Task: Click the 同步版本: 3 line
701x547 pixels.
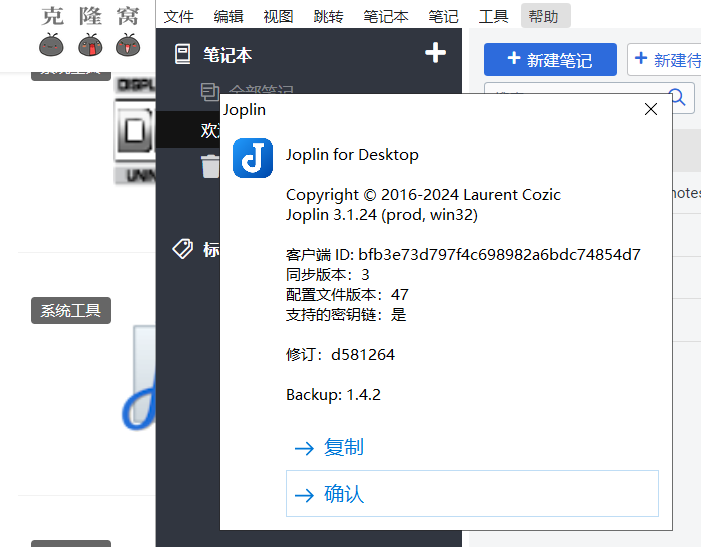Action: click(328, 274)
